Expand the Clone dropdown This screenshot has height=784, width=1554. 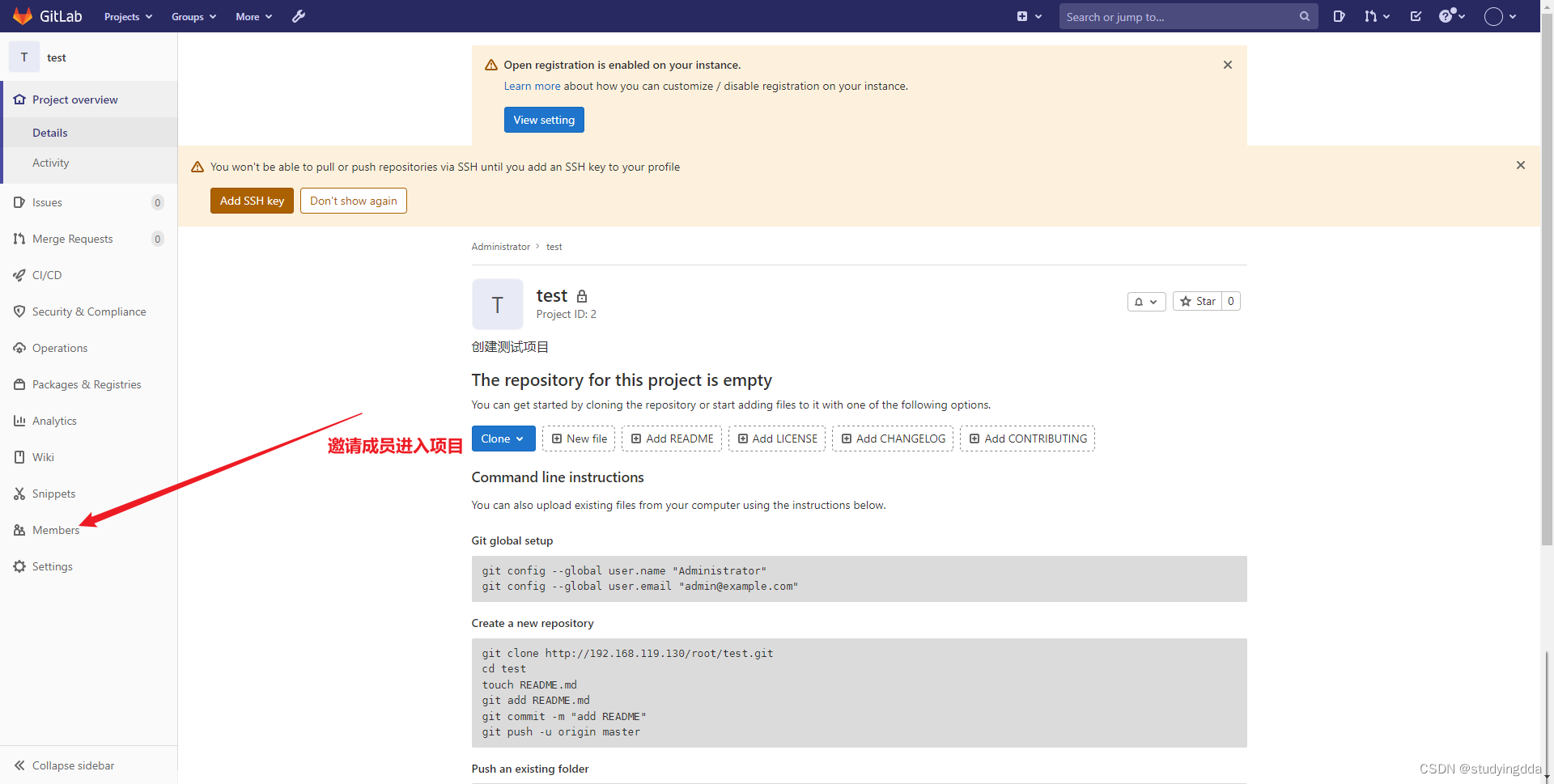tap(503, 439)
